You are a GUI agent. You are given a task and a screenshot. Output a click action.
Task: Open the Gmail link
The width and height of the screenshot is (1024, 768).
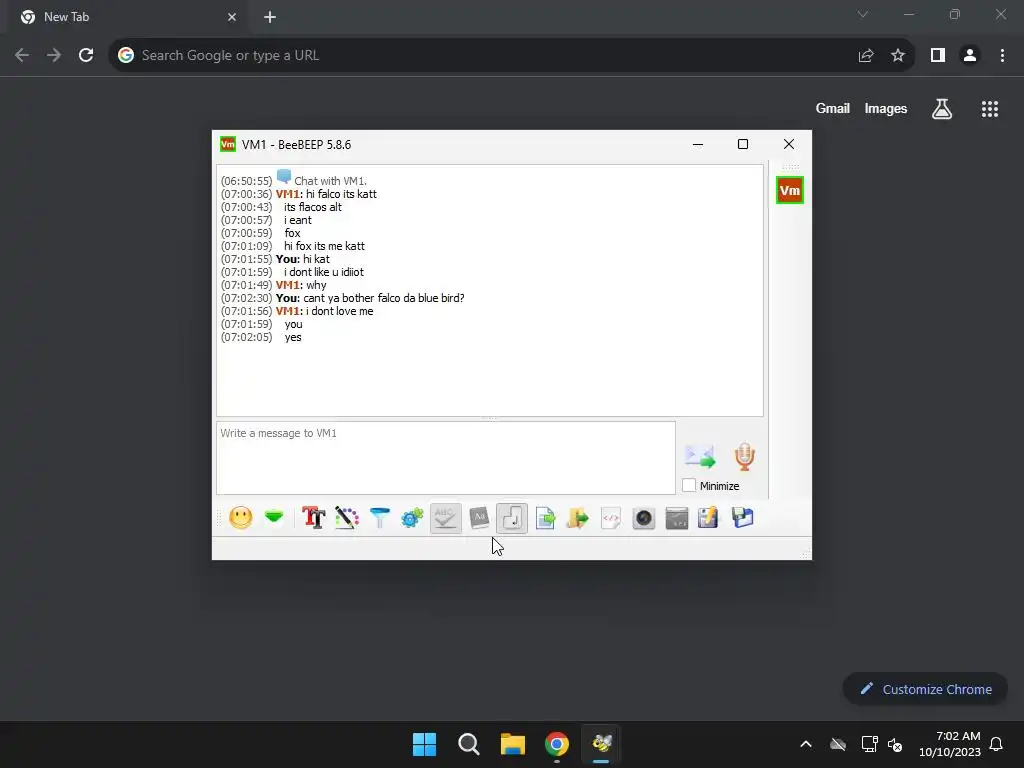(x=833, y=108)
